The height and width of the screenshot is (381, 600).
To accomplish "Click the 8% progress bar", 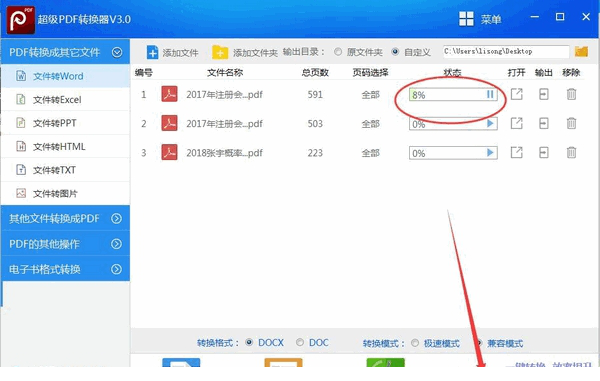I will (x=453, y=94).
